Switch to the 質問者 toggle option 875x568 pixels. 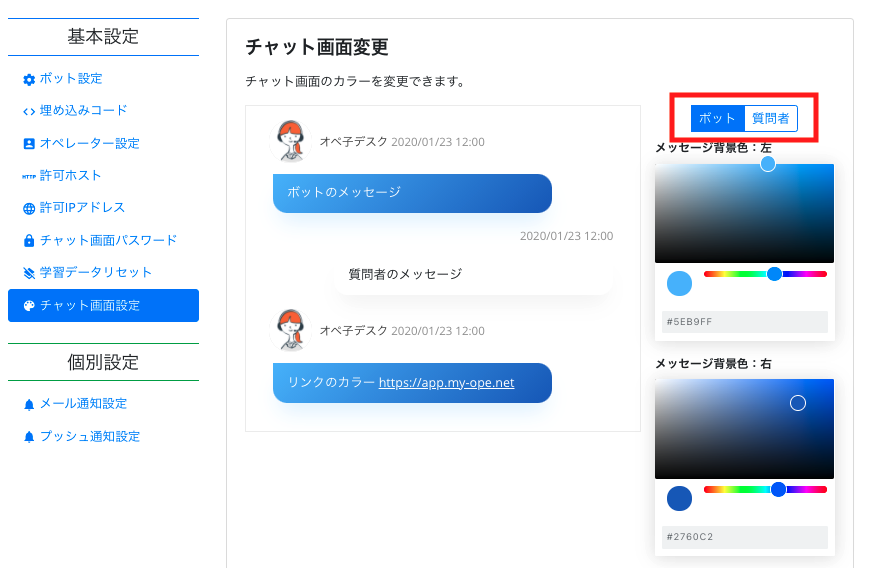pyautogui.click(x=771, y=118)
